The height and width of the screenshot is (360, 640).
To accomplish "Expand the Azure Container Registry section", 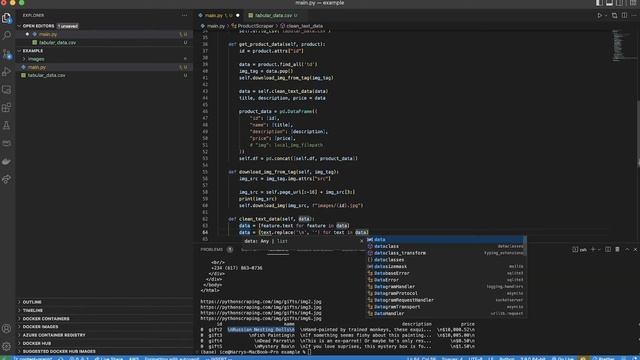I will tap(104, 335).
